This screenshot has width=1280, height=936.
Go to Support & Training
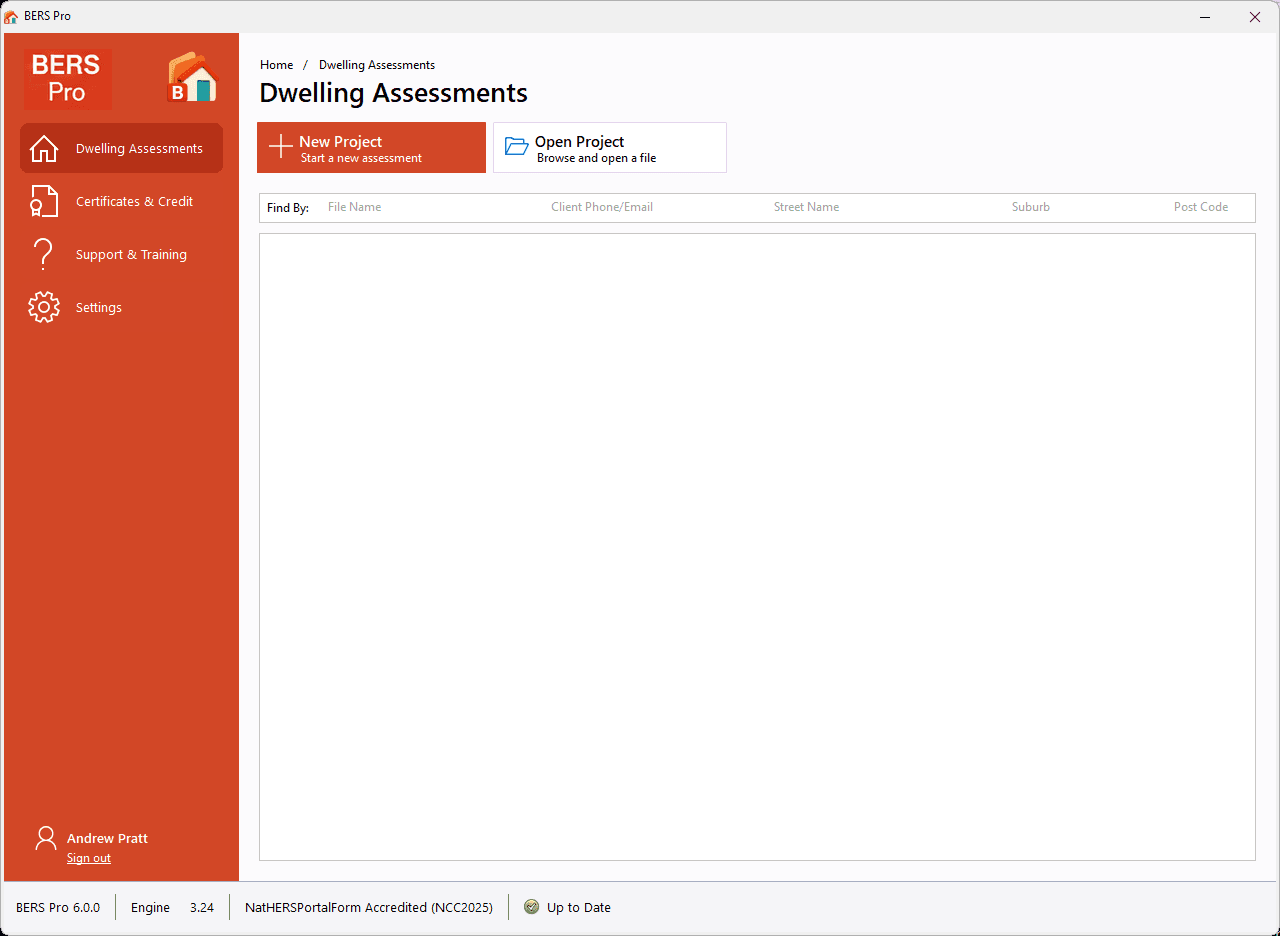121,254
